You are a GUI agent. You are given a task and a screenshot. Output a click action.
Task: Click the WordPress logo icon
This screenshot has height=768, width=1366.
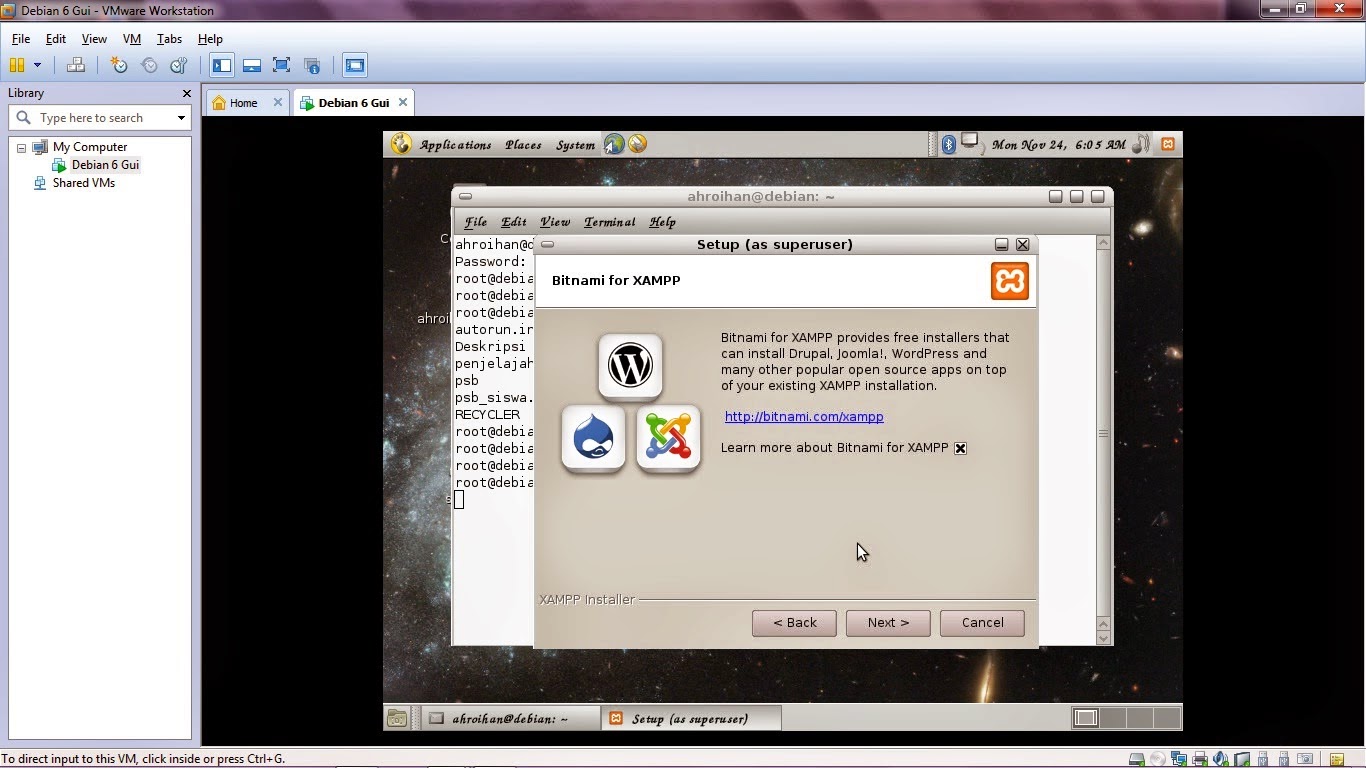(x=630, y=367)
